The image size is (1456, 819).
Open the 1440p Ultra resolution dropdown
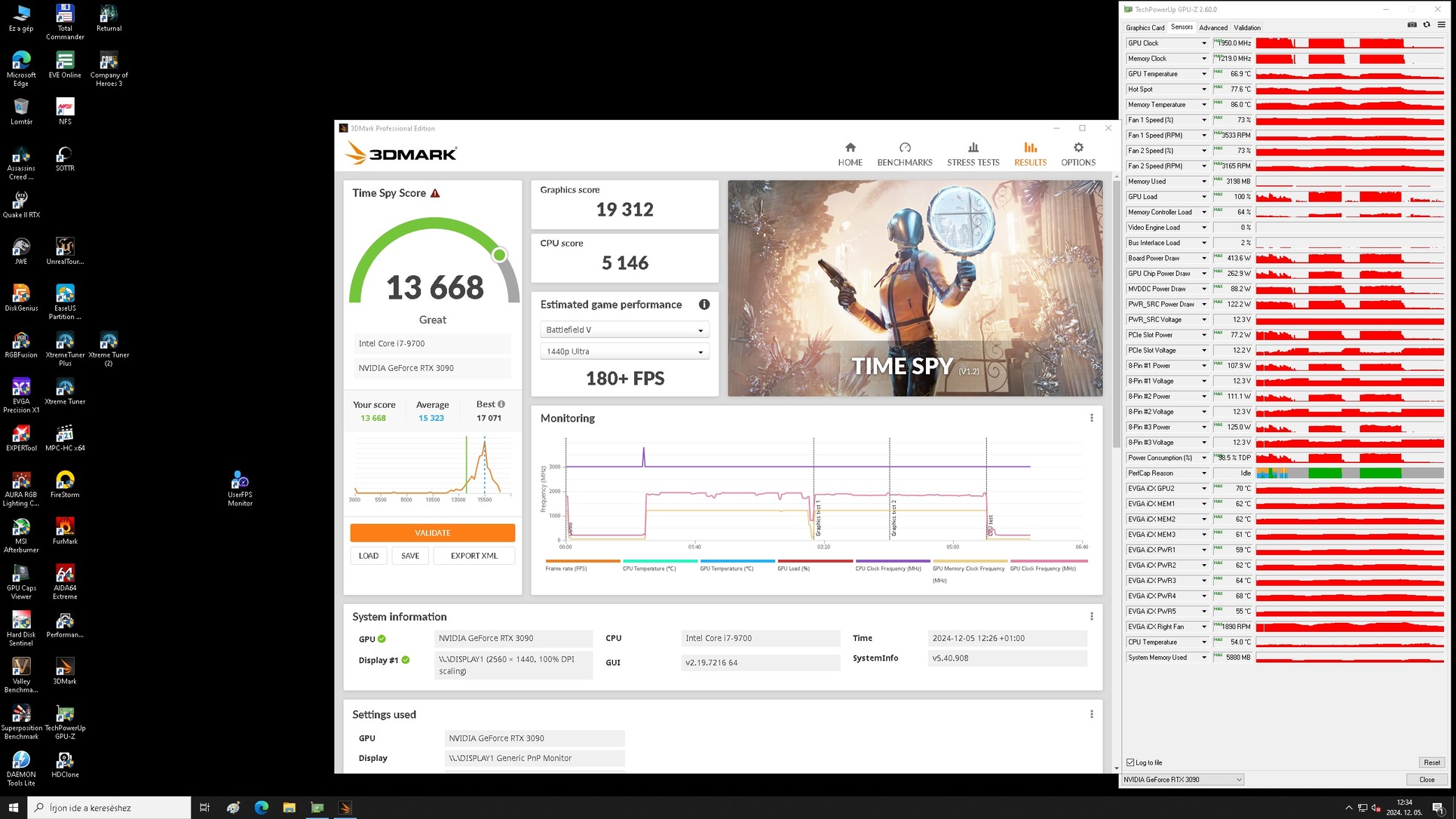624,351
